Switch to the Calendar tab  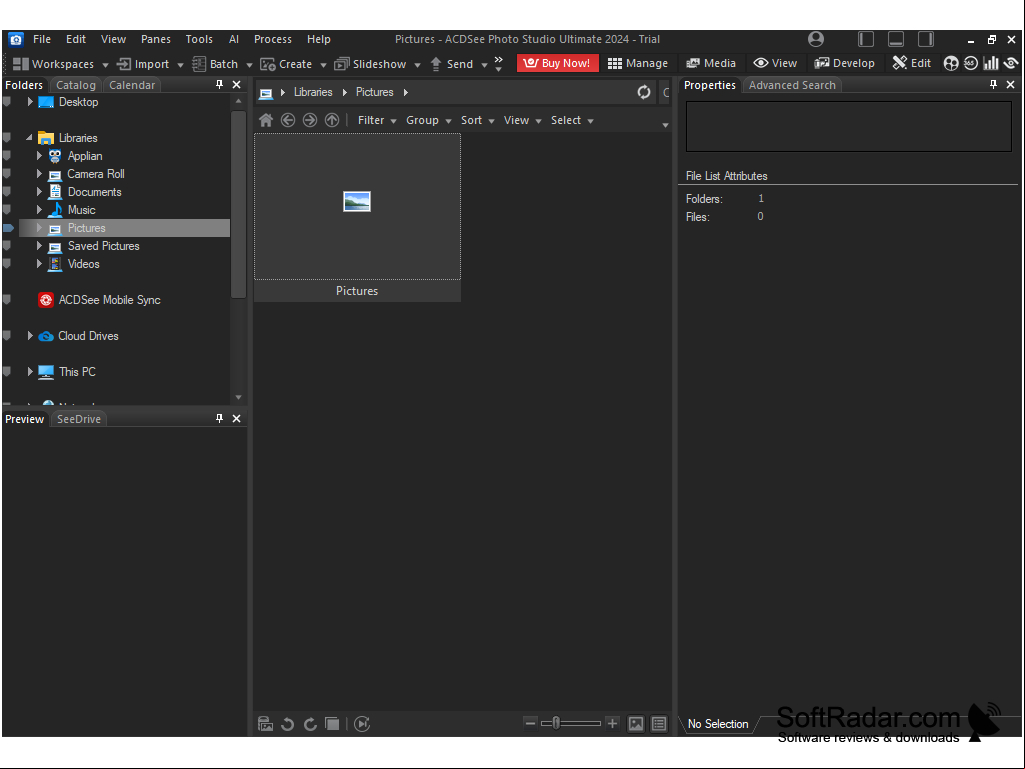click(x=132, y=85)
